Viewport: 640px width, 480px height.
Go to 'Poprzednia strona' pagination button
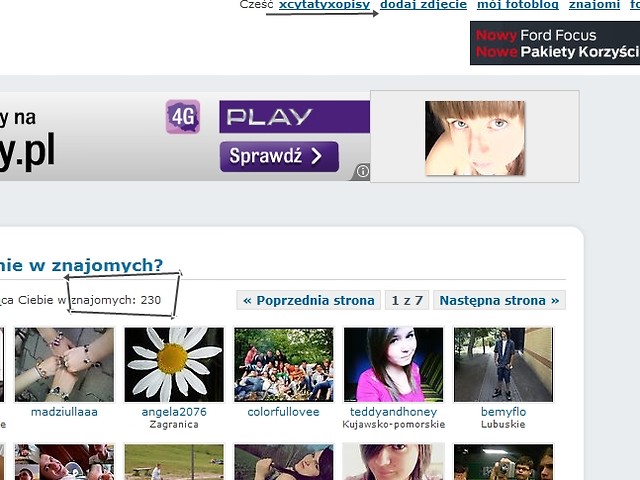[x=309, y=300]
